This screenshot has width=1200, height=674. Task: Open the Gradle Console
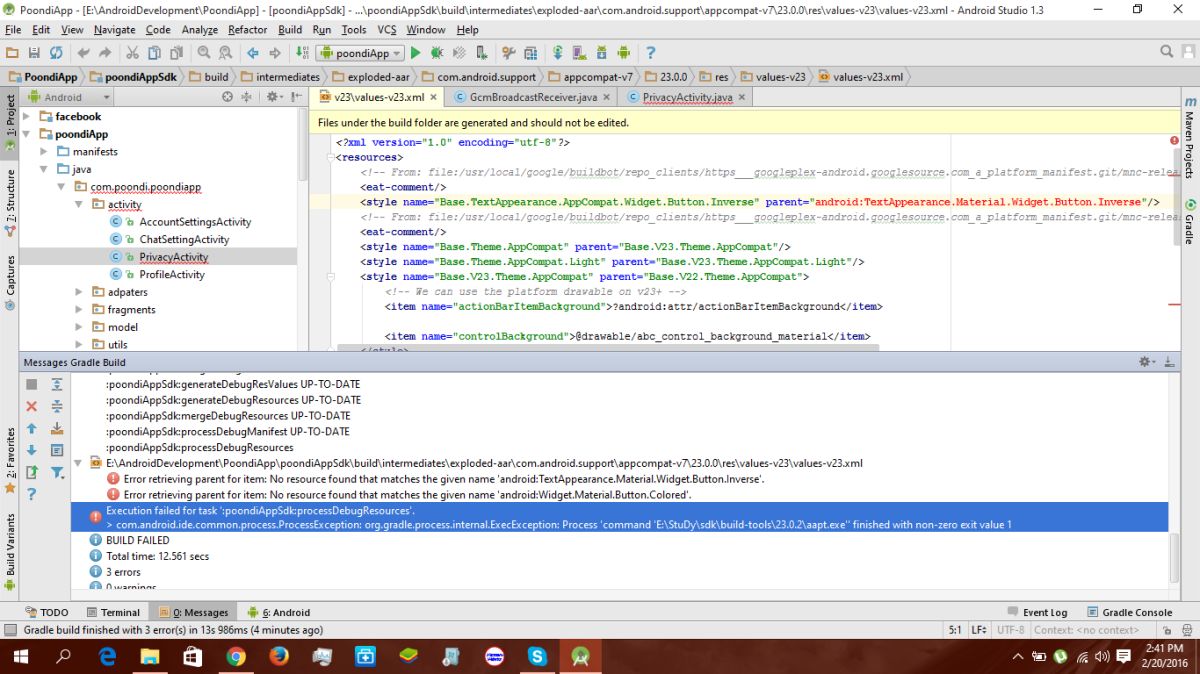1129,612
